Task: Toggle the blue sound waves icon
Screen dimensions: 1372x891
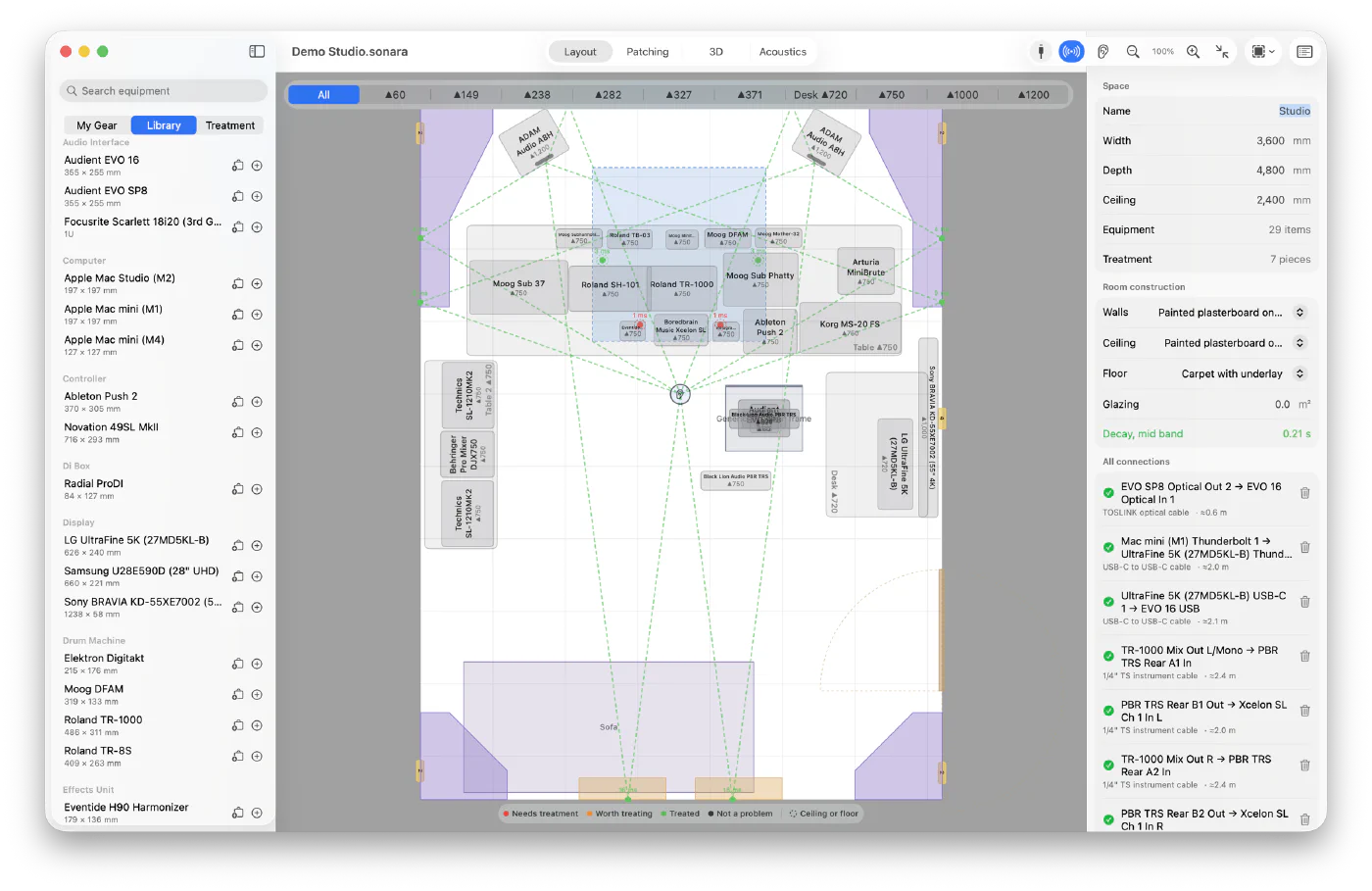Action: pos(1071,51)
